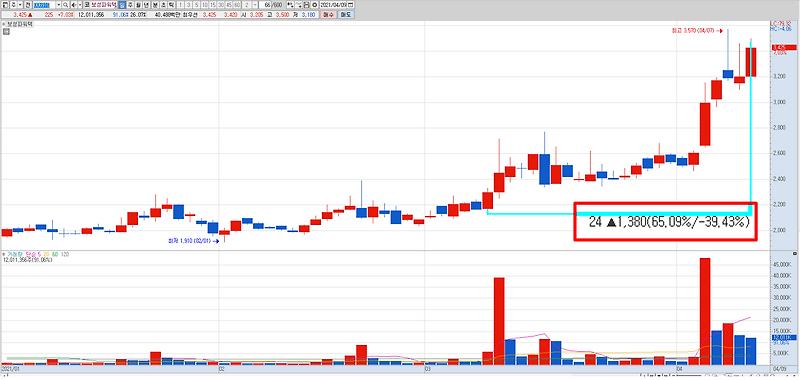Choose the 45 interval button

(229, 5)
